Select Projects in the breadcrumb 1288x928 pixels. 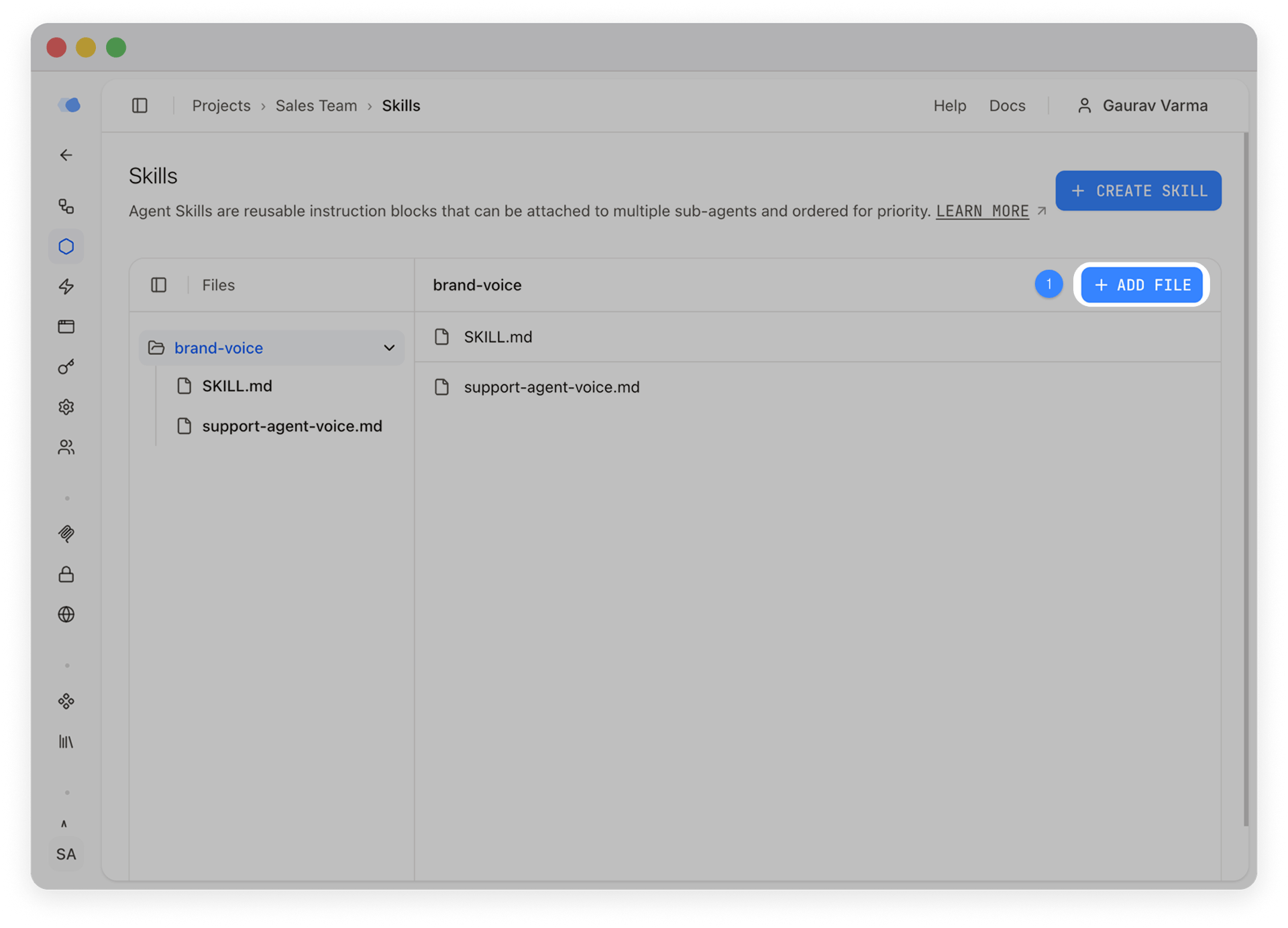(x=221, y=105)
